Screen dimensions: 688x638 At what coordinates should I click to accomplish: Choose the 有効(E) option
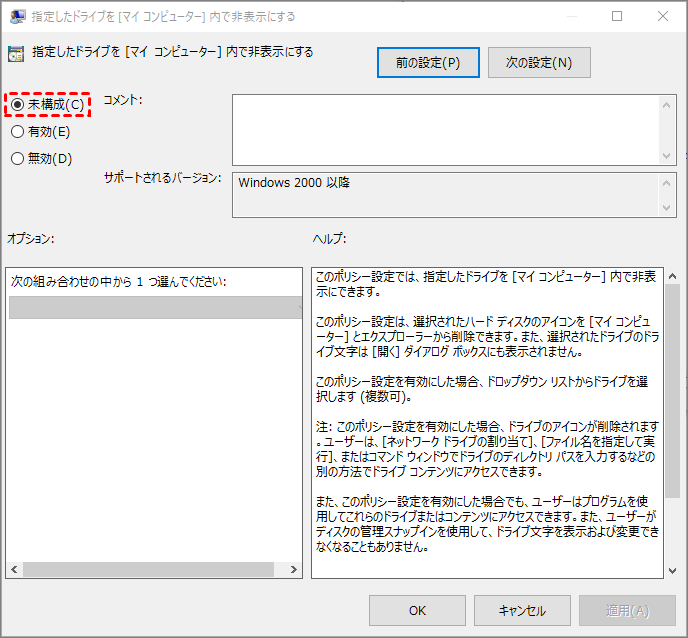click(17, 131)
